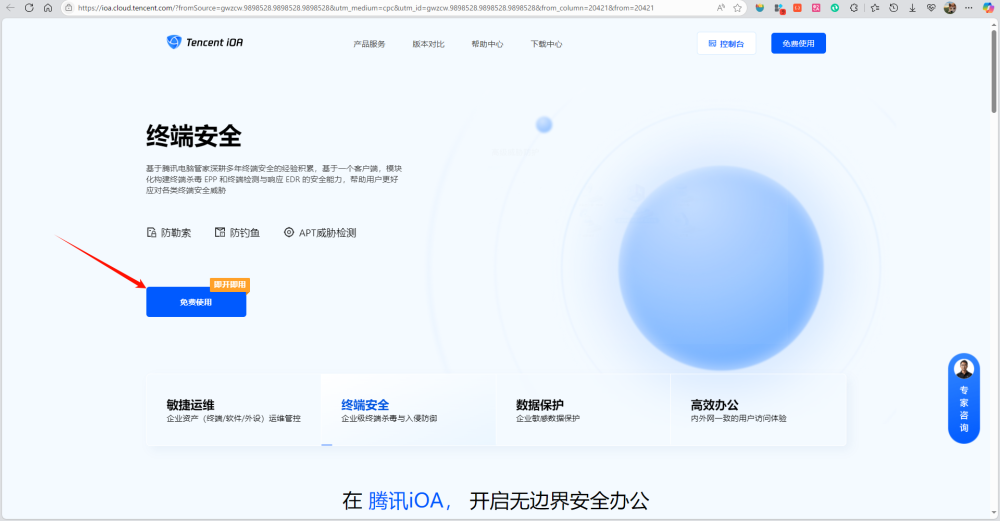This screenshot has height=521, width=1000.
Task: Open the Downloads arrow icon
Action: (912, 8)
